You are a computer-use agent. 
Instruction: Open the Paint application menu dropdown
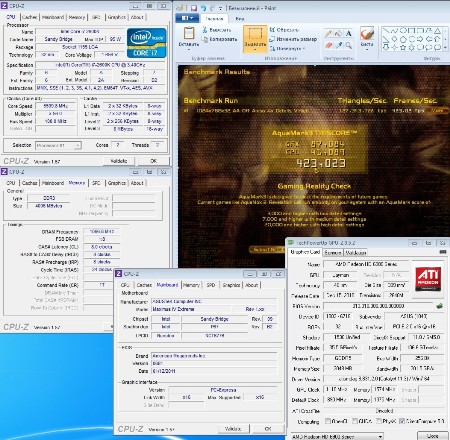187,18
